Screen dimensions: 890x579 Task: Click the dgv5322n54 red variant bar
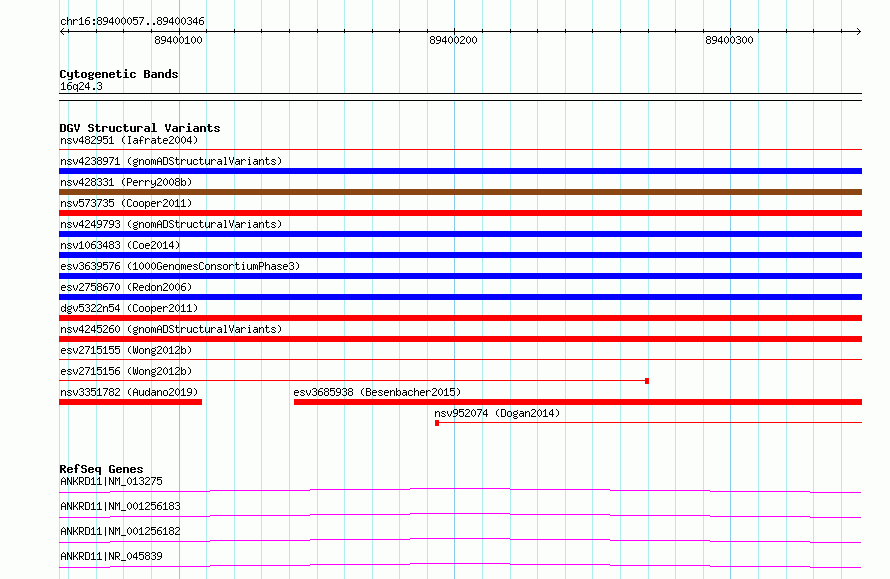[460, 318]
